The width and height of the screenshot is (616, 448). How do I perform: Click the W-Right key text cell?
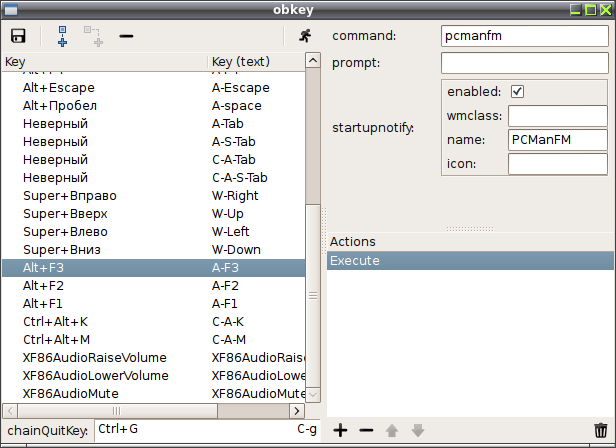coord(235,196)
